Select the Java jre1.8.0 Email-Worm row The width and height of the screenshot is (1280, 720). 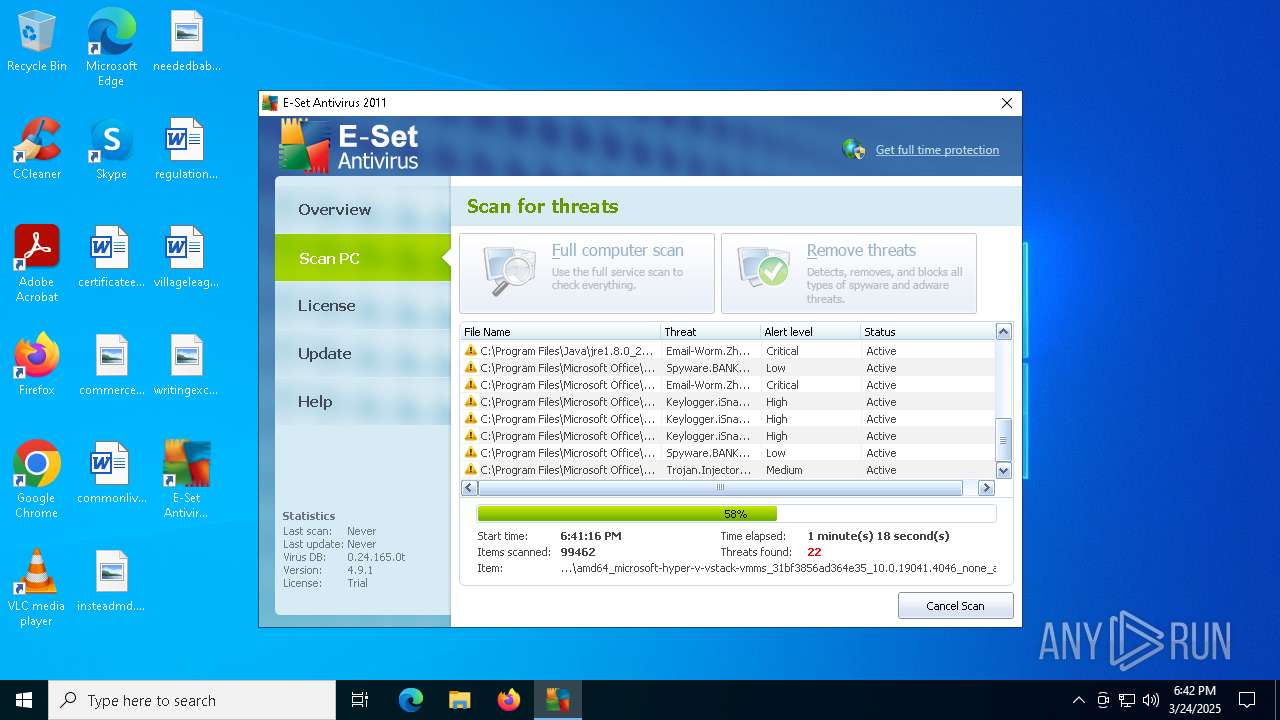[x=727, y=351]
